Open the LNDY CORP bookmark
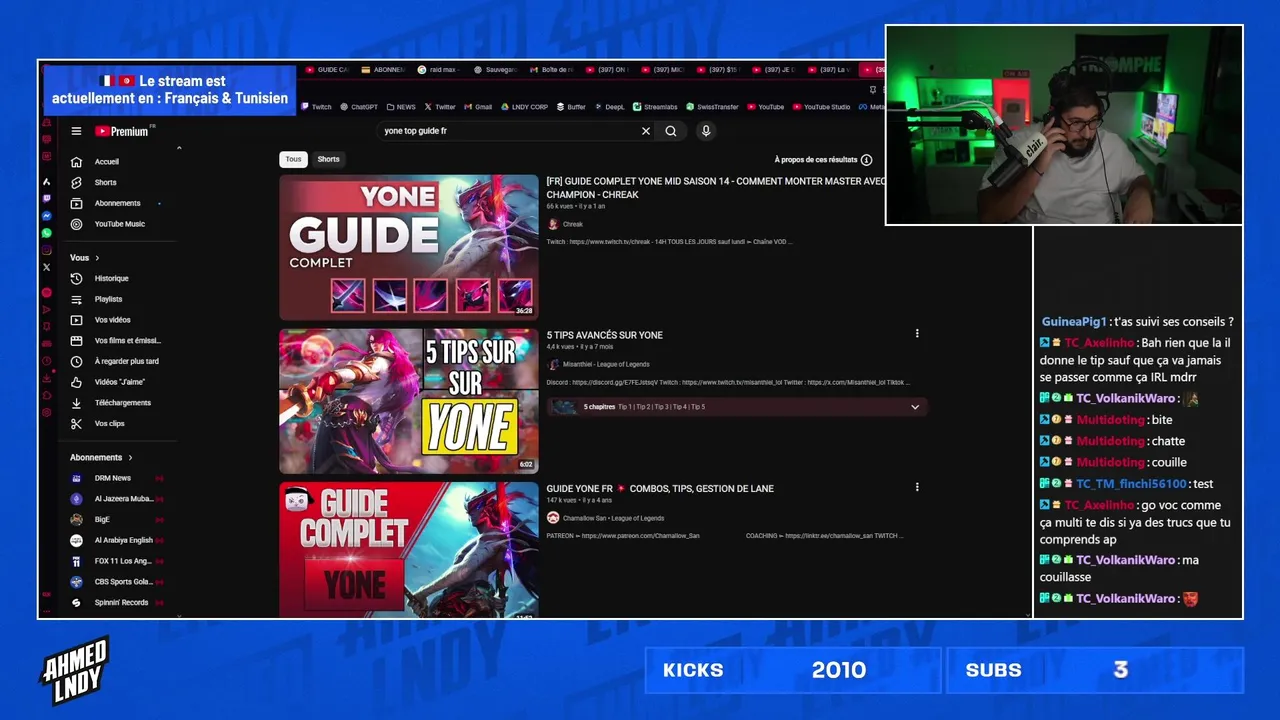Image resolution: width=1280 pixels, height=720 pixels. pos(525,107)
